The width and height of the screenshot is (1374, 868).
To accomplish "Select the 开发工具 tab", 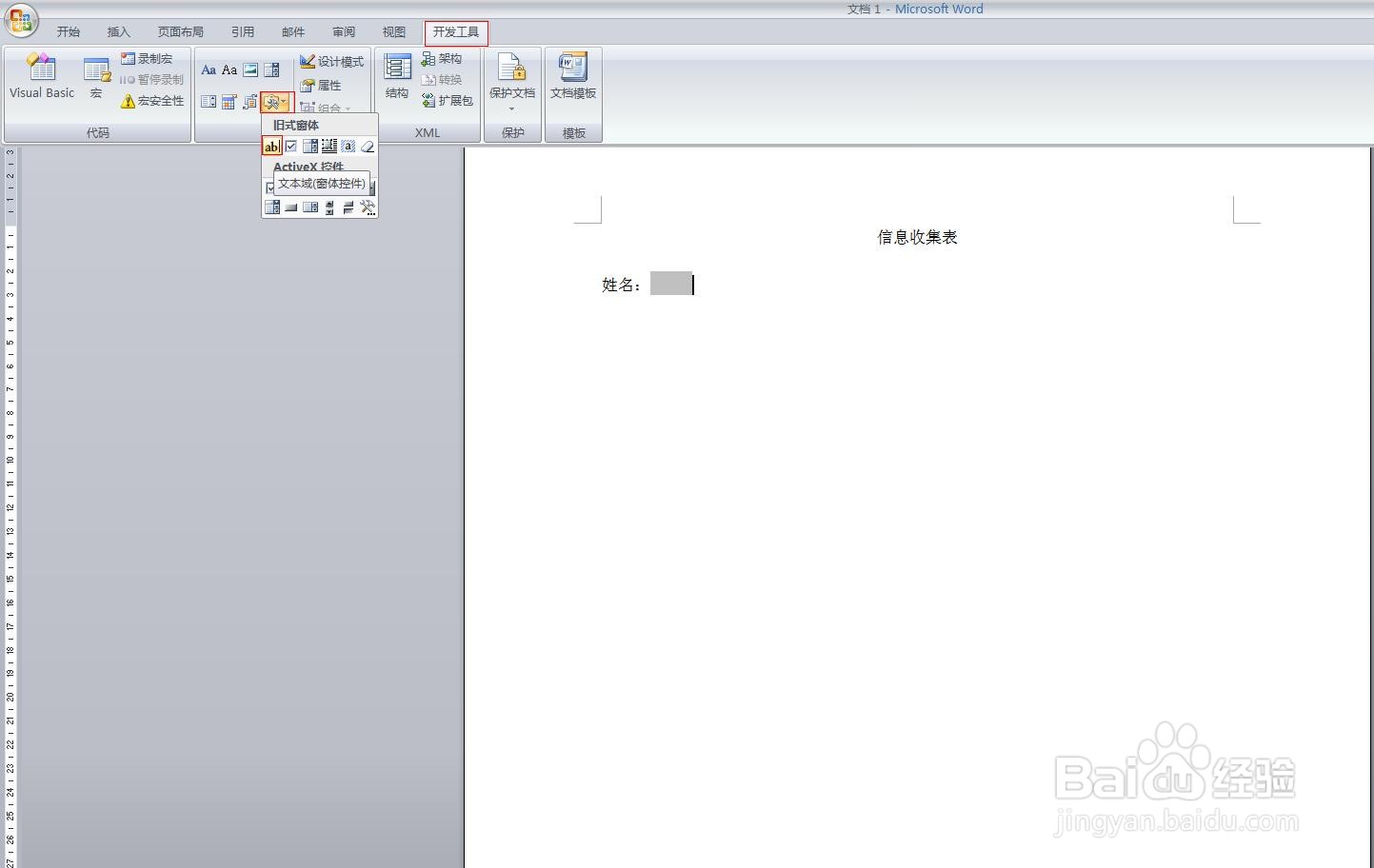I will click(x=456, y=32).
